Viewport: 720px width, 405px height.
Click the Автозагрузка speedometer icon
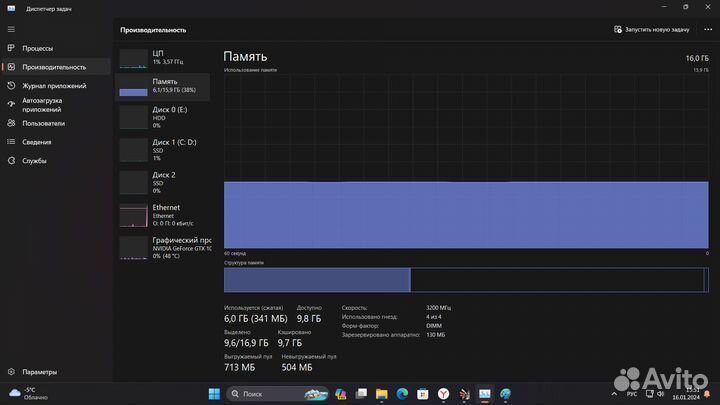pyautogui.click(x=11, y=104)
